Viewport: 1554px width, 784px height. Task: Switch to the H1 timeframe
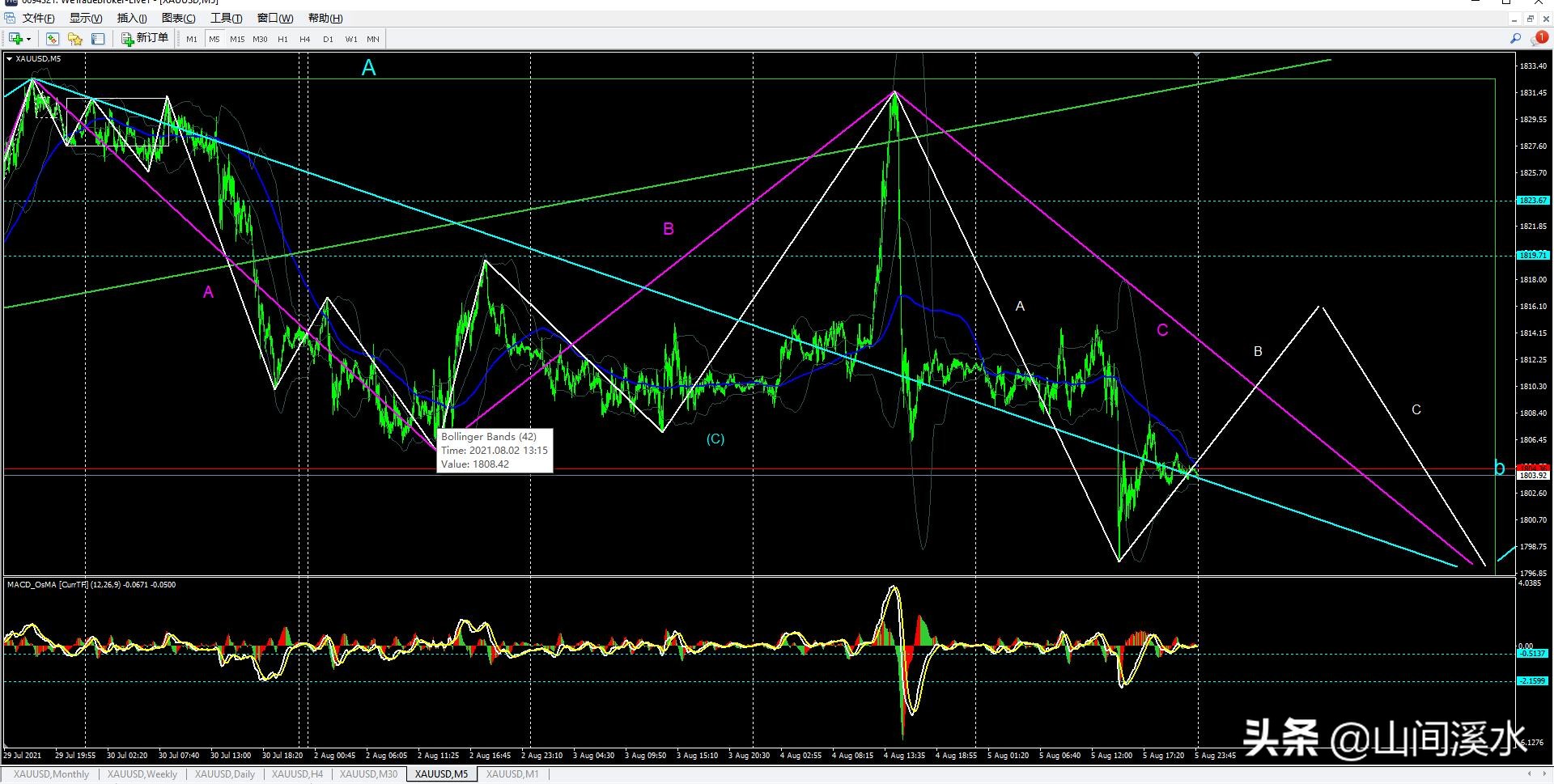(282, 39)
